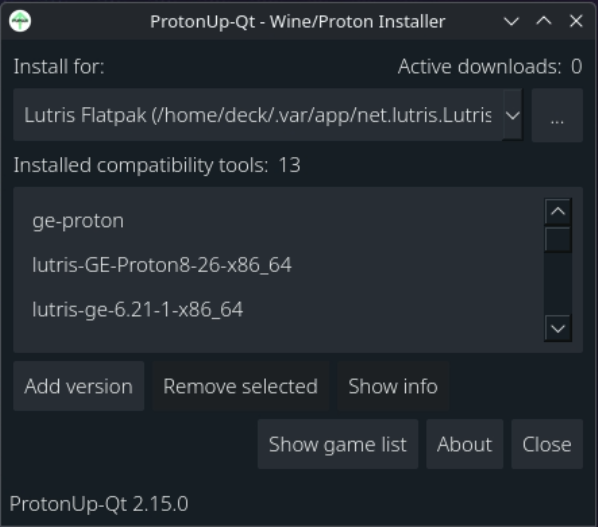Viewport: 598px width, 527px height.
Task: Close window using the title bar X
Action: (x=576, y=21)
